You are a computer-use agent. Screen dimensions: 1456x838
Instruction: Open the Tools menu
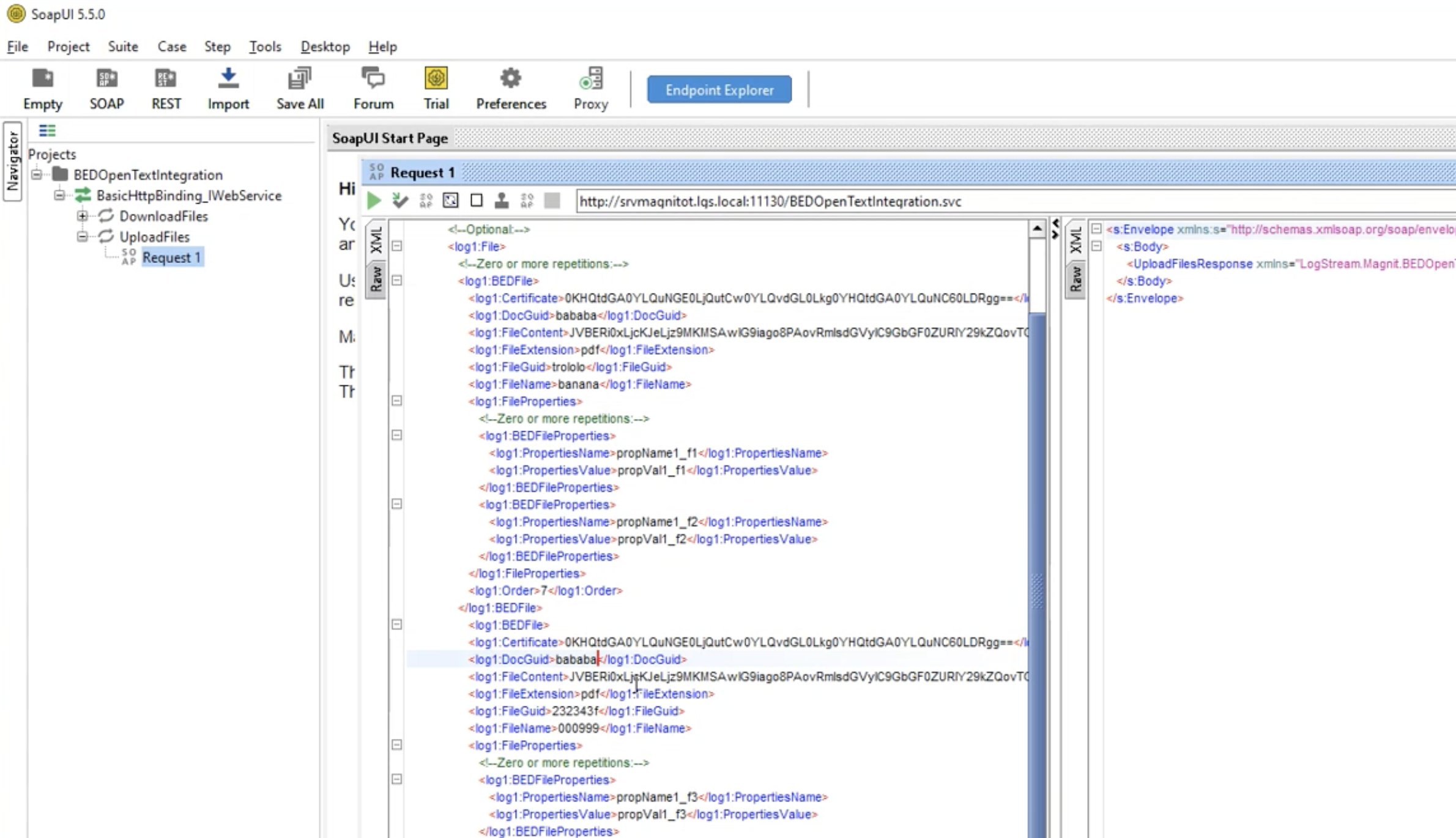264,46
